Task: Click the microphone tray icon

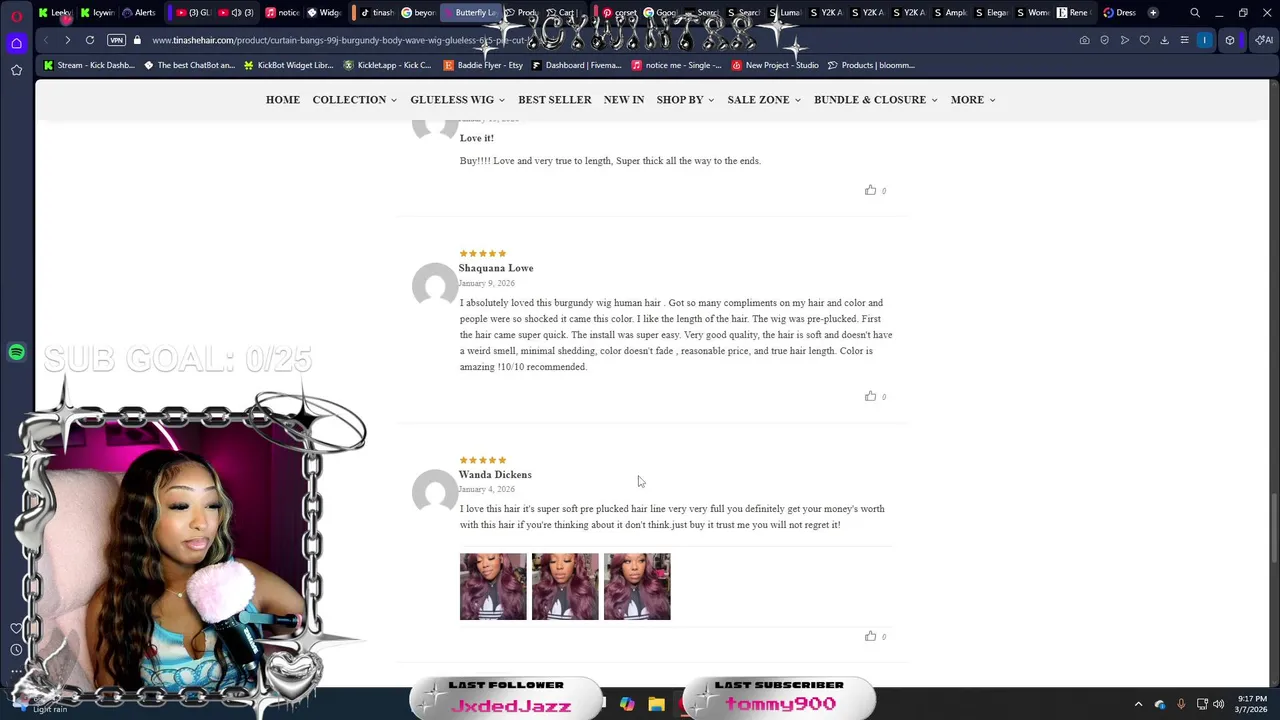Action: [x=1181, y=704]
